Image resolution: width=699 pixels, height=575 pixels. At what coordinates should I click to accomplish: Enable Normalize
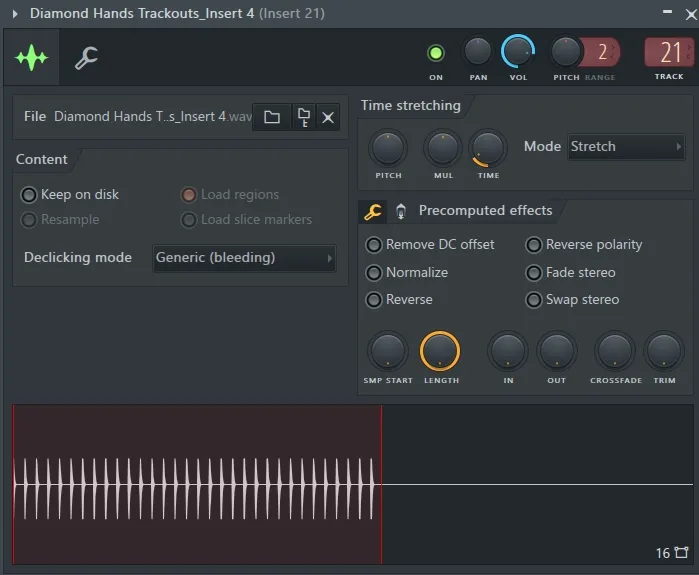[407, 272]
